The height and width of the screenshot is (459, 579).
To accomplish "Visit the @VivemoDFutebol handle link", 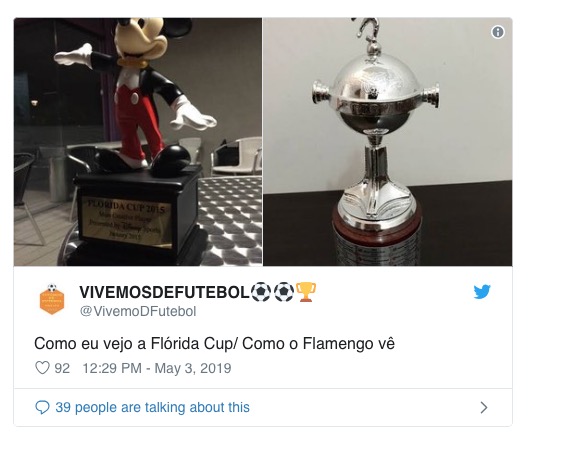I will tap(138, 311).
